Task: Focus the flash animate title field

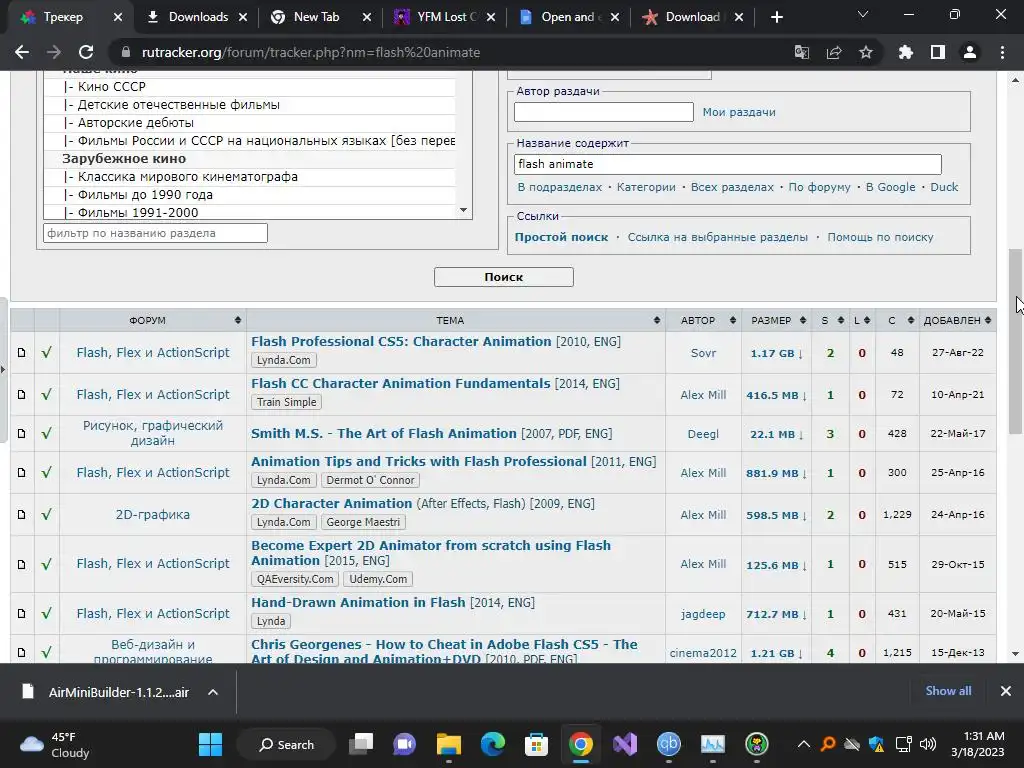Action: pyautogui.click(x=728, y=164)
